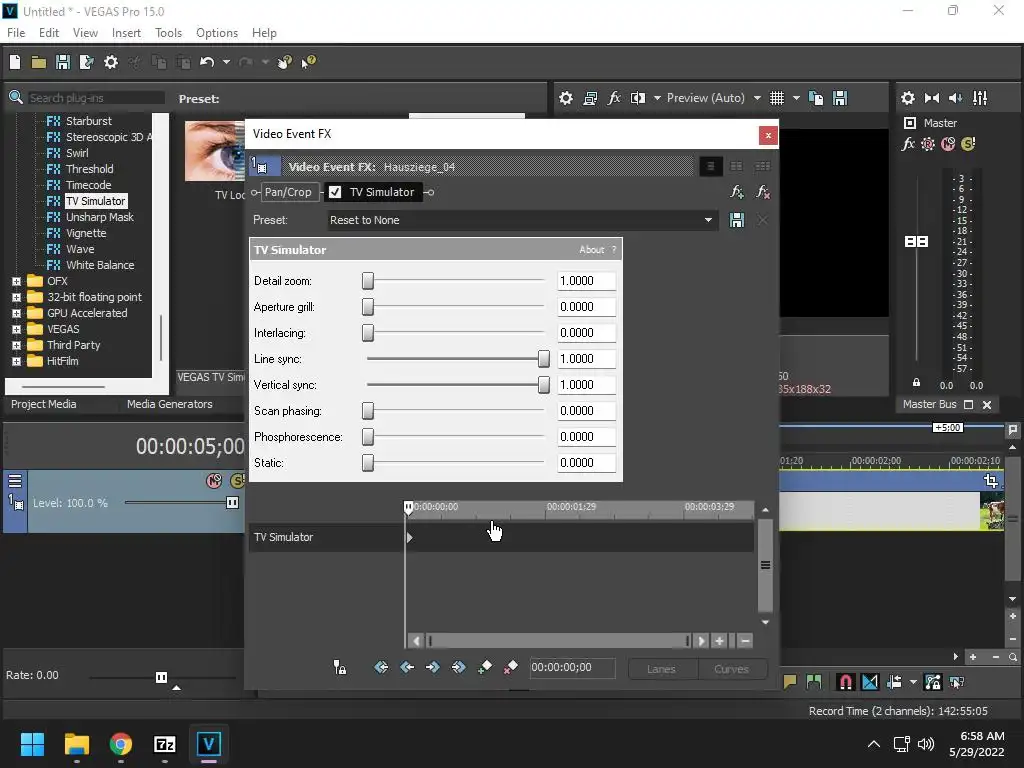Image resolution: width=1024 pixels, height=768 pixels.
Task: Click the video track Level slider handle
Action: pos(232,503)
